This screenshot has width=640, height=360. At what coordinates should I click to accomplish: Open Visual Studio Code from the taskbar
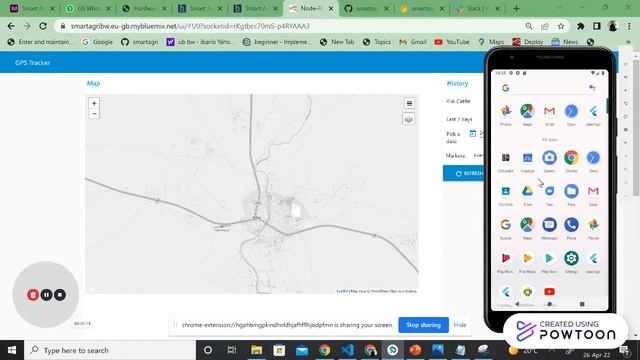pyautogui.click(x=347, y=350)
